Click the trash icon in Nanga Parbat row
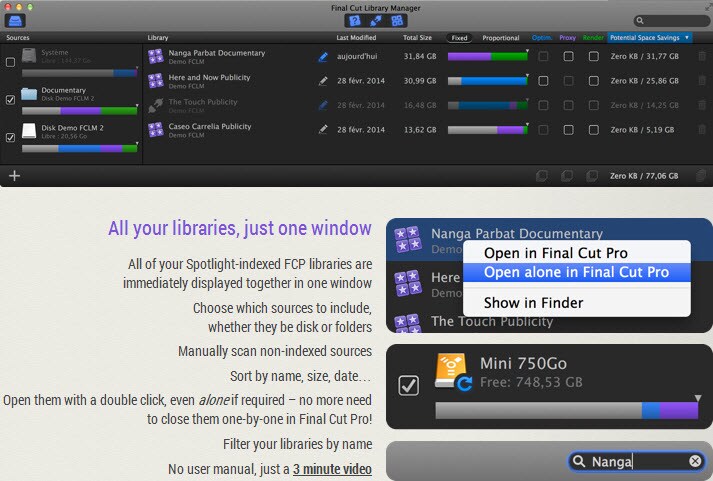The height and width of the screenshot is (481, 713). click(702, 56)
